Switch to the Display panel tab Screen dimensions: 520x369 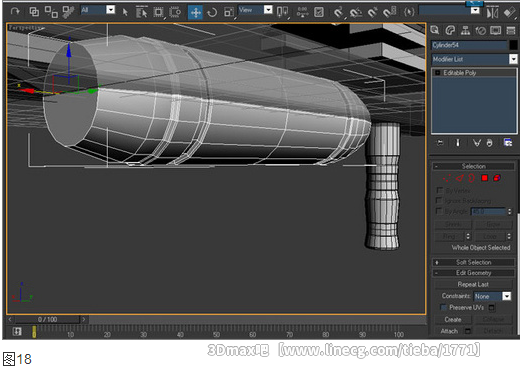496,30
